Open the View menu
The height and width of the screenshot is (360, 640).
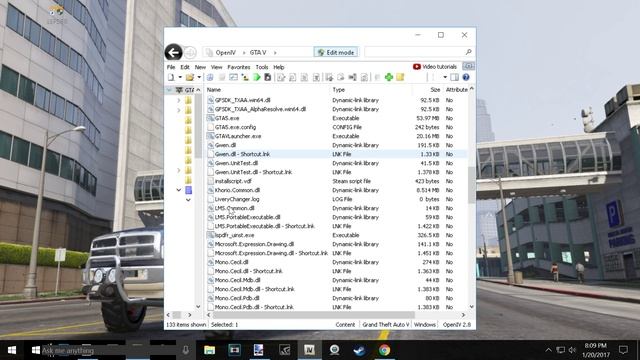pyautogui.click(x=216, y=67)
